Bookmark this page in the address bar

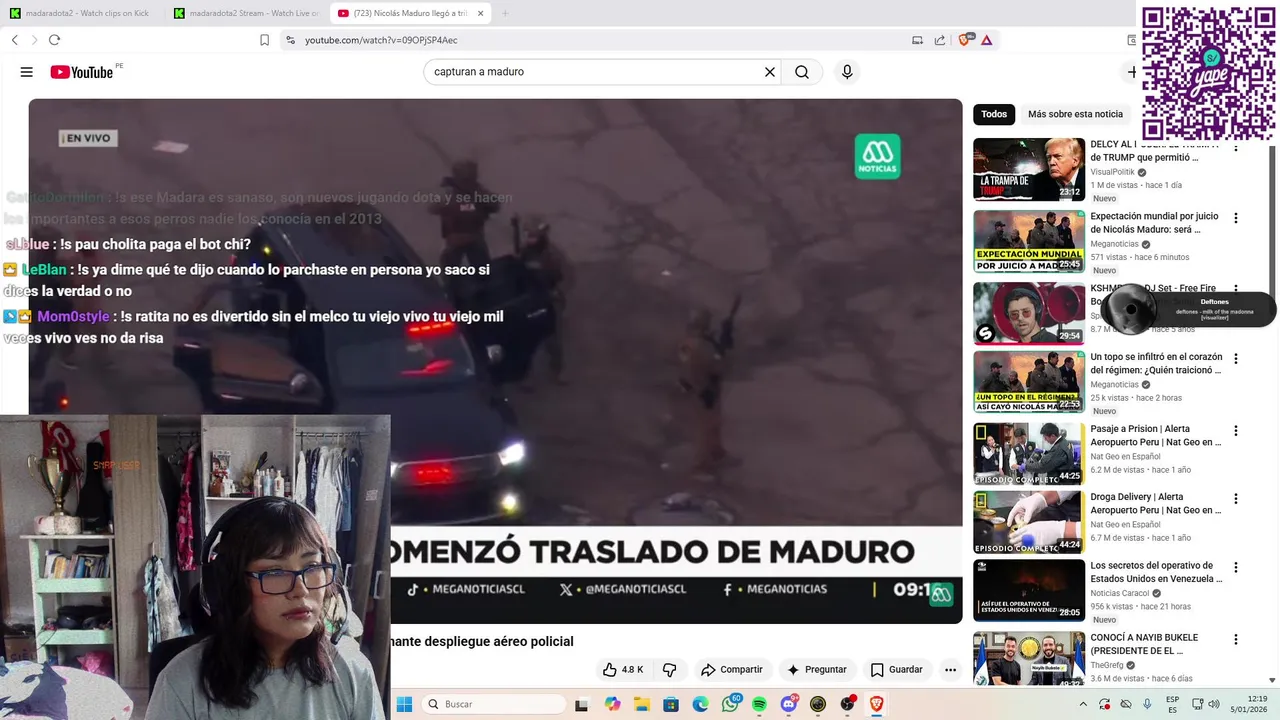click(x=264, y=40)
